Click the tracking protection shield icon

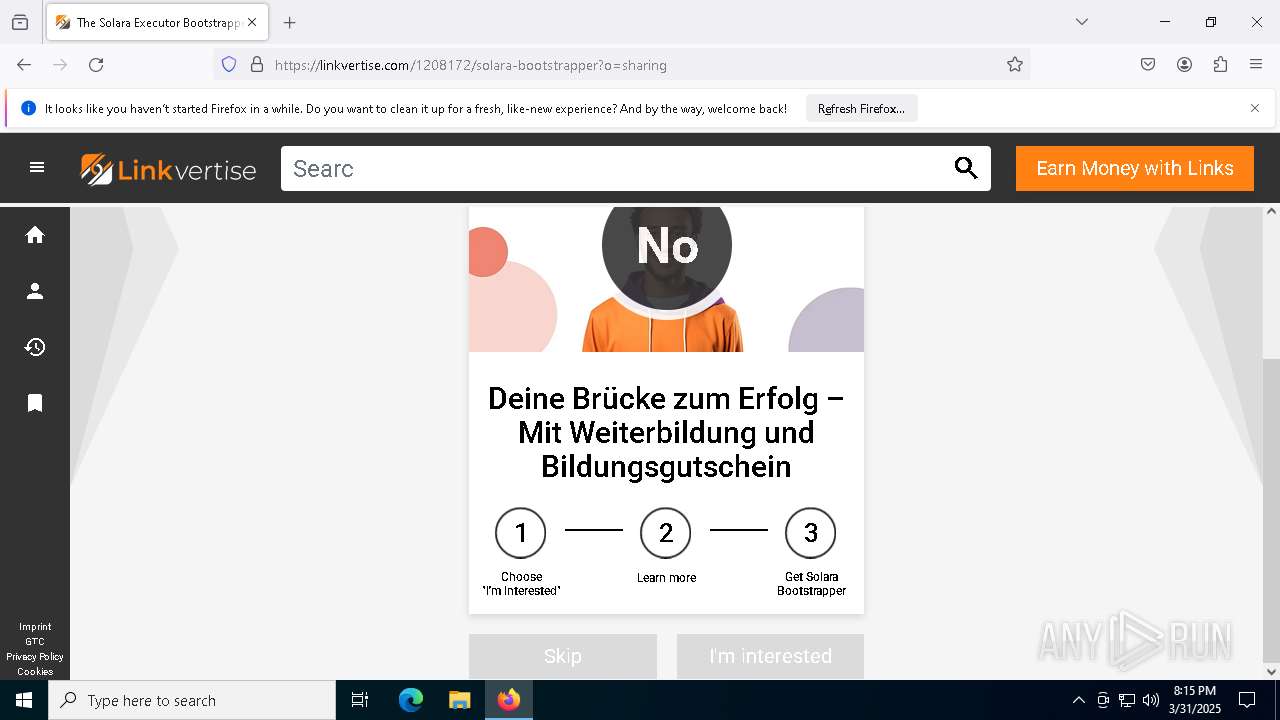coord(229,65)
